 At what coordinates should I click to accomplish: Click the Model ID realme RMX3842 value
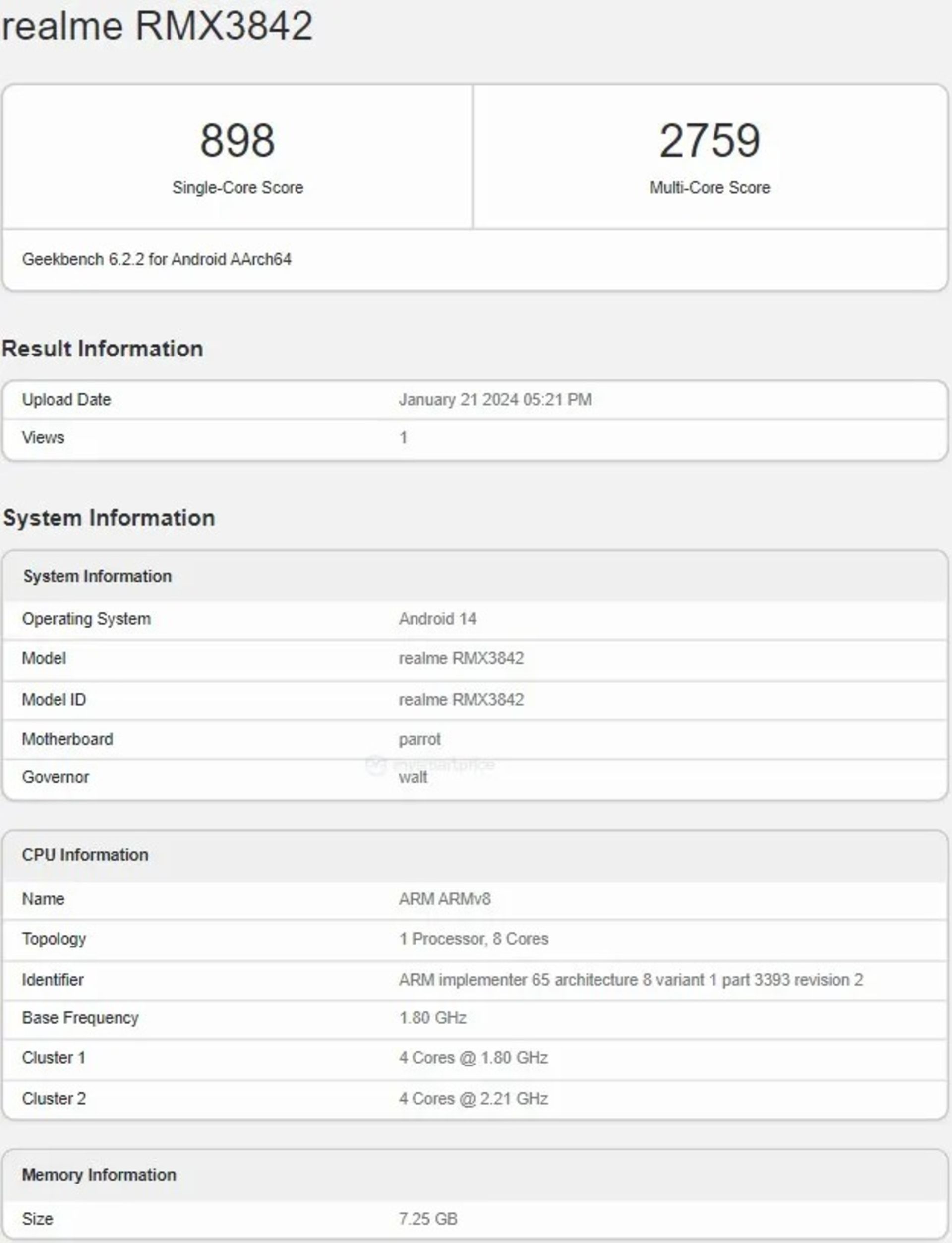pyautogui.click(x=461, y=700)
